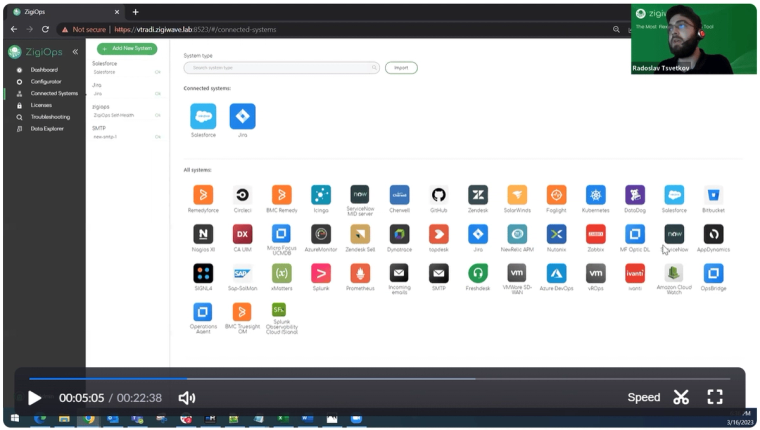Pick the Cherwell system icon
The width and height of the screenshot is (760, 430).
point(399,195)
